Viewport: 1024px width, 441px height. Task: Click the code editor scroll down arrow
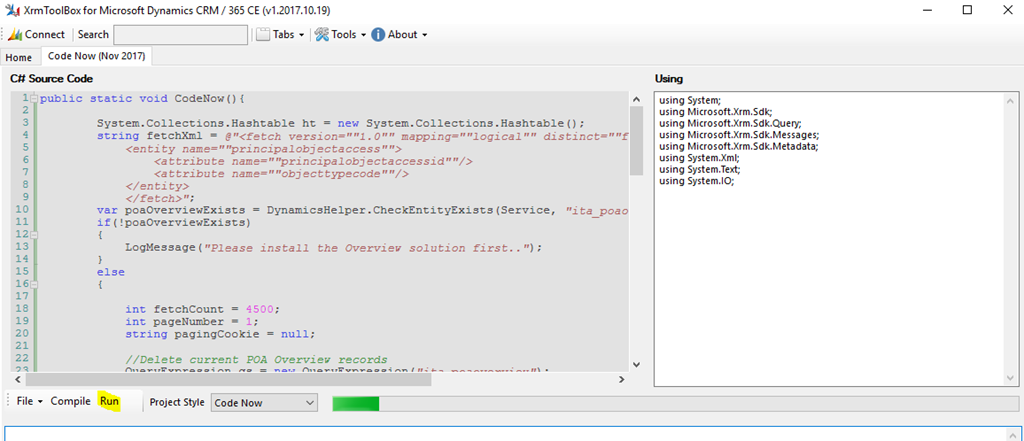pyautogui.click(x=637, y=365)
